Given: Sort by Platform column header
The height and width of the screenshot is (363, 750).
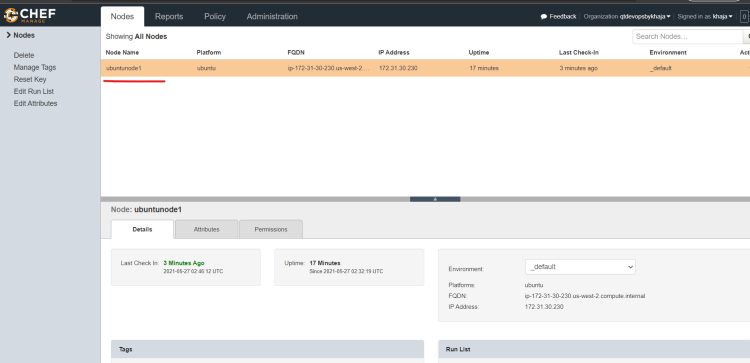Looking at the screenshot, I should [209, 53].
